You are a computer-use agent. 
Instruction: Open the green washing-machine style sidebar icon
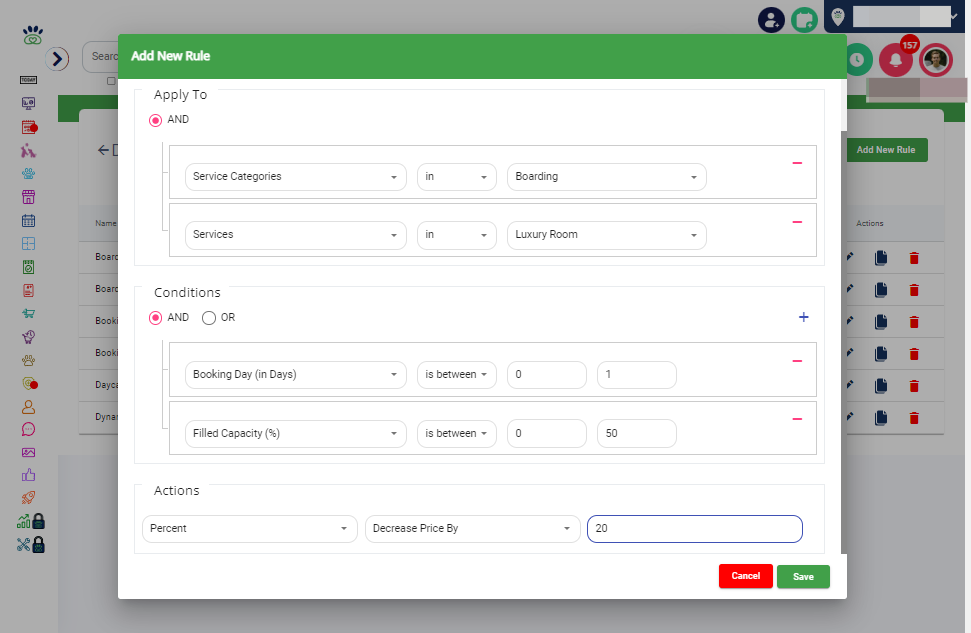(x=28, y=267)
